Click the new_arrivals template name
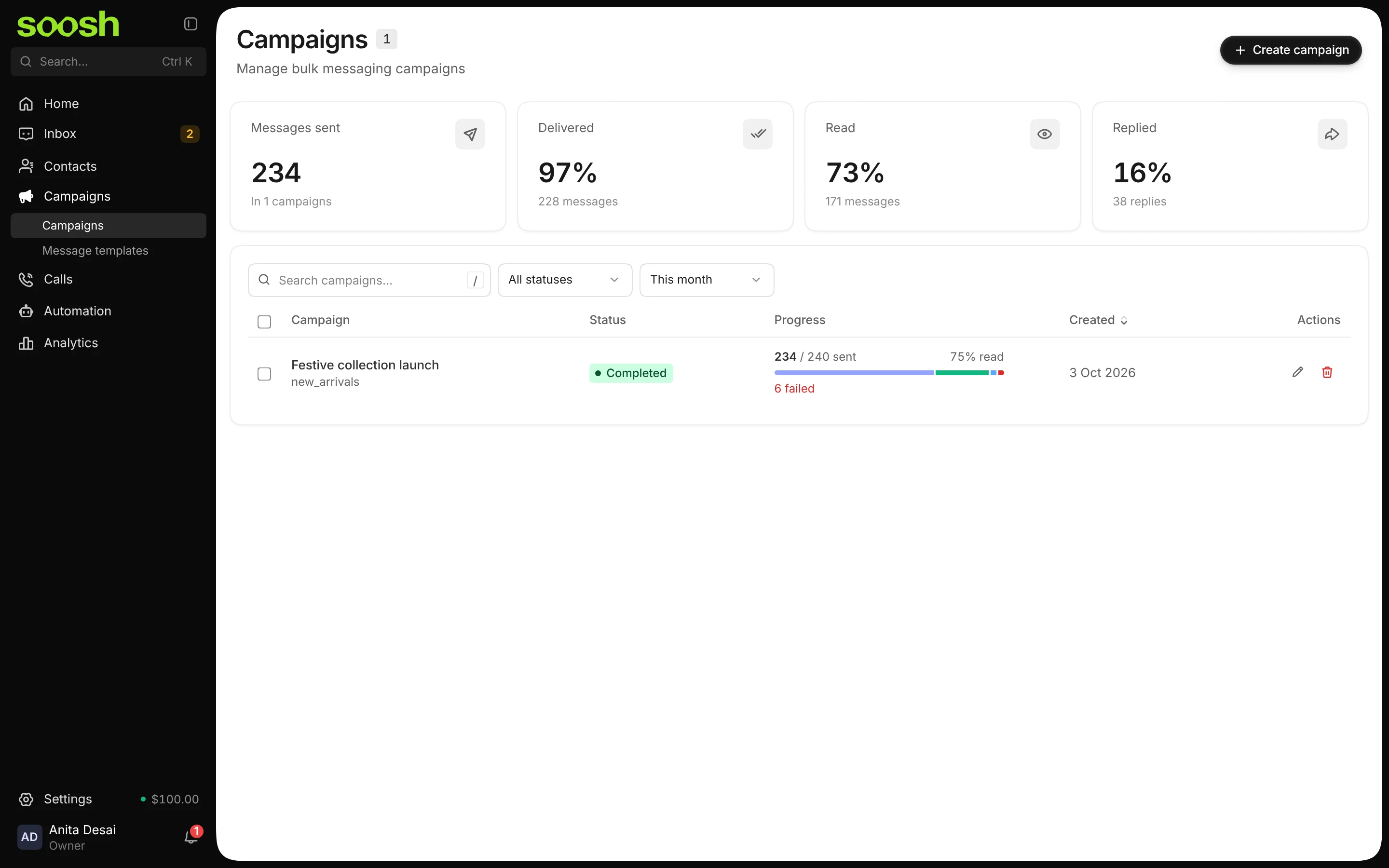Image resolution: width=1389 pixels, height=868 pixels. [x=326, y=382]
